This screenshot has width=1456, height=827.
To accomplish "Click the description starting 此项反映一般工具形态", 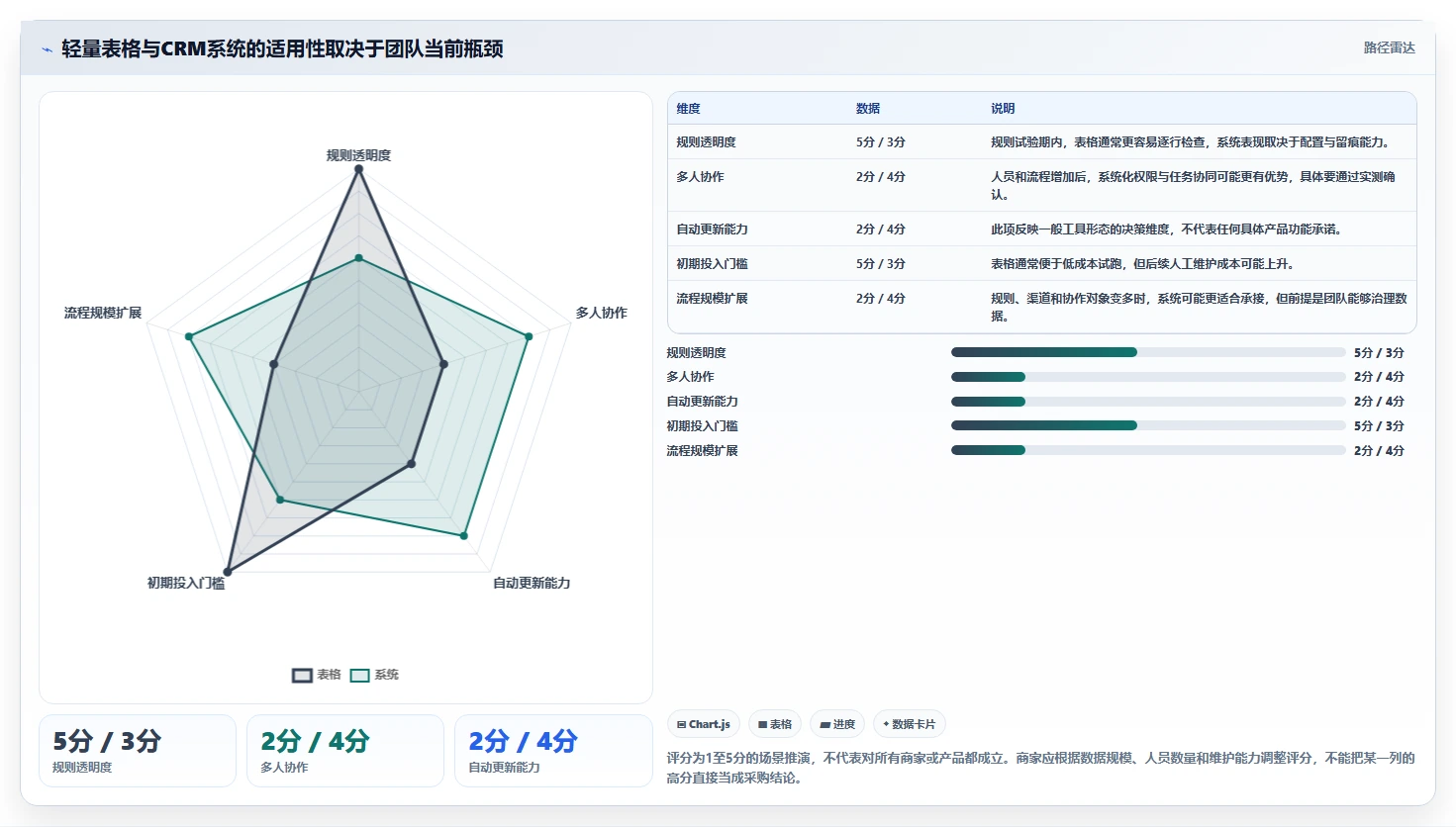I will point(1168,230).
